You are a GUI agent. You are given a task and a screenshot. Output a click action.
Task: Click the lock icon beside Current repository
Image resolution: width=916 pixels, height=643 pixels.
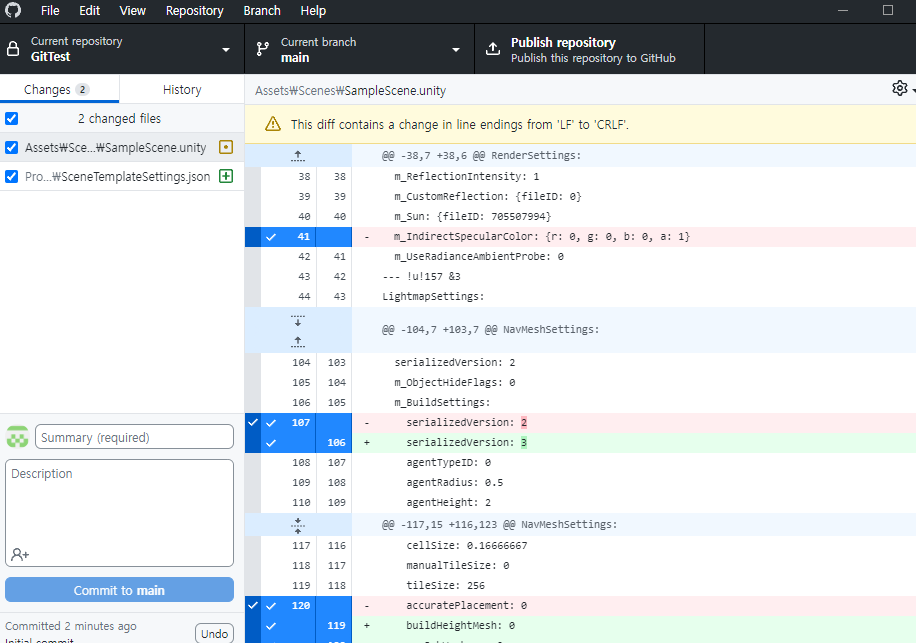13,49
